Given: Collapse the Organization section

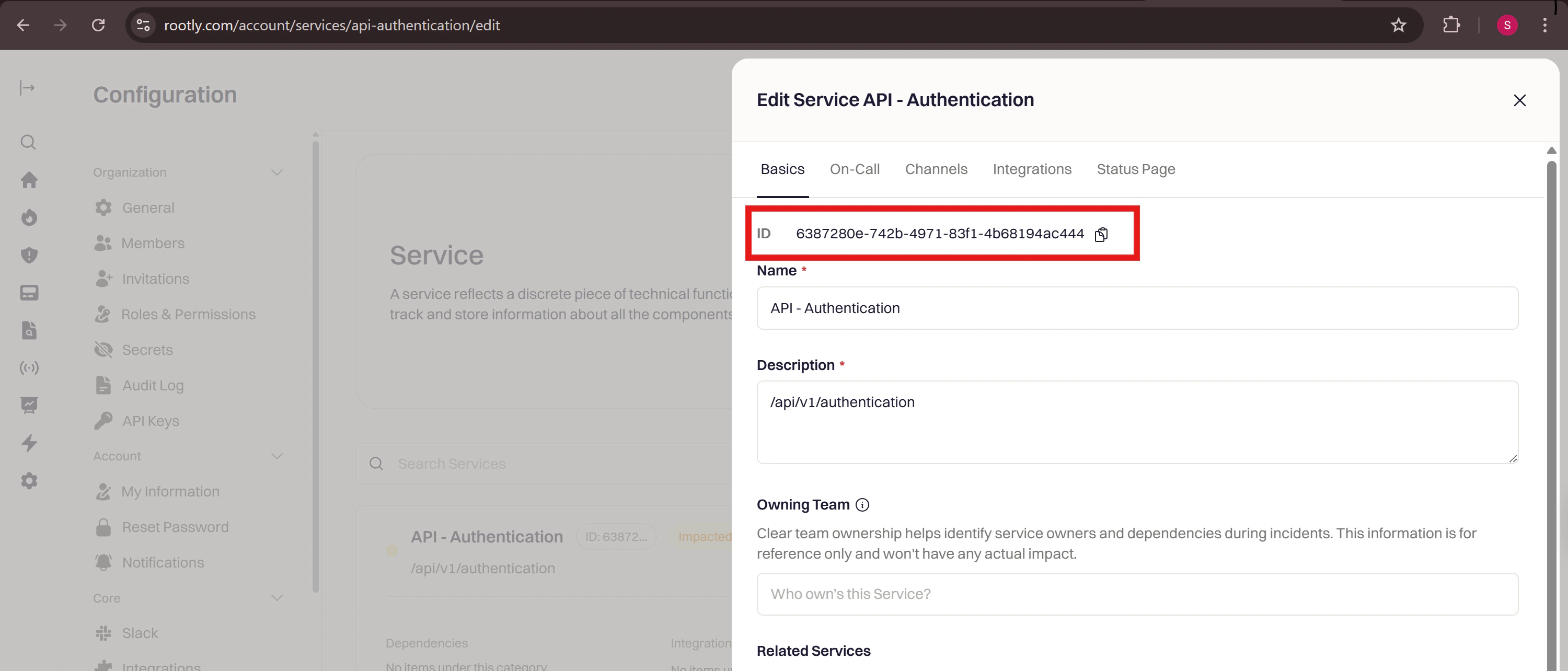Looking at the screenshot, I should coord(276,173).
